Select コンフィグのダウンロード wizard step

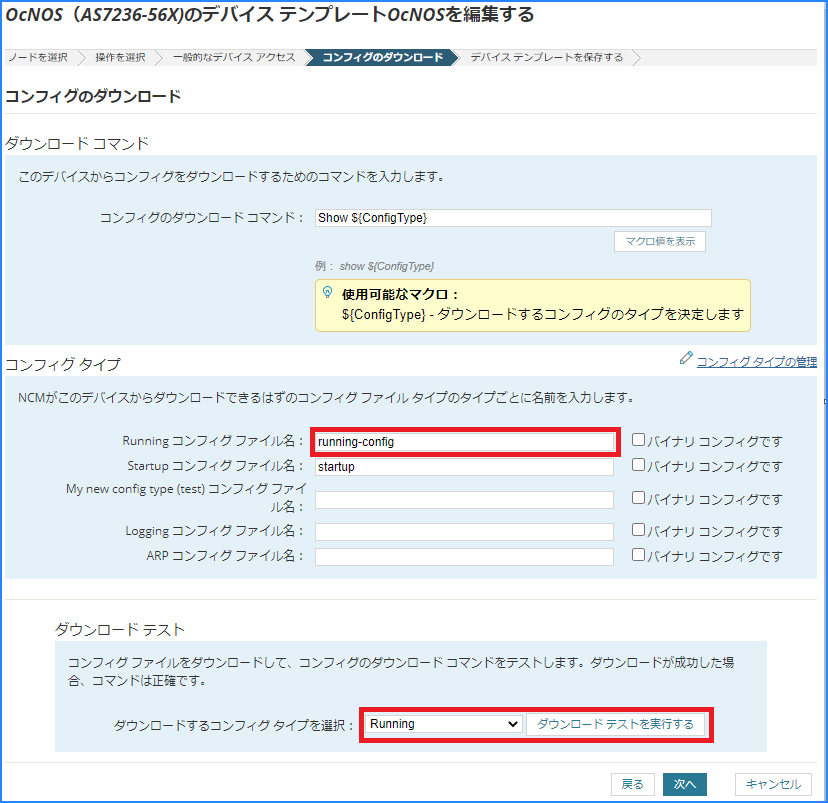click(382, 57)
